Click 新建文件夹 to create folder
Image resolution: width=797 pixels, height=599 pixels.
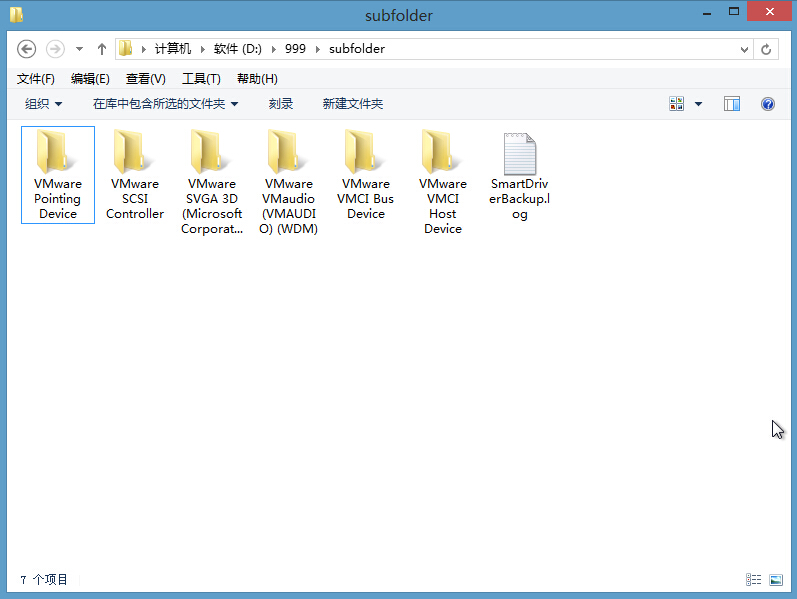352,104
